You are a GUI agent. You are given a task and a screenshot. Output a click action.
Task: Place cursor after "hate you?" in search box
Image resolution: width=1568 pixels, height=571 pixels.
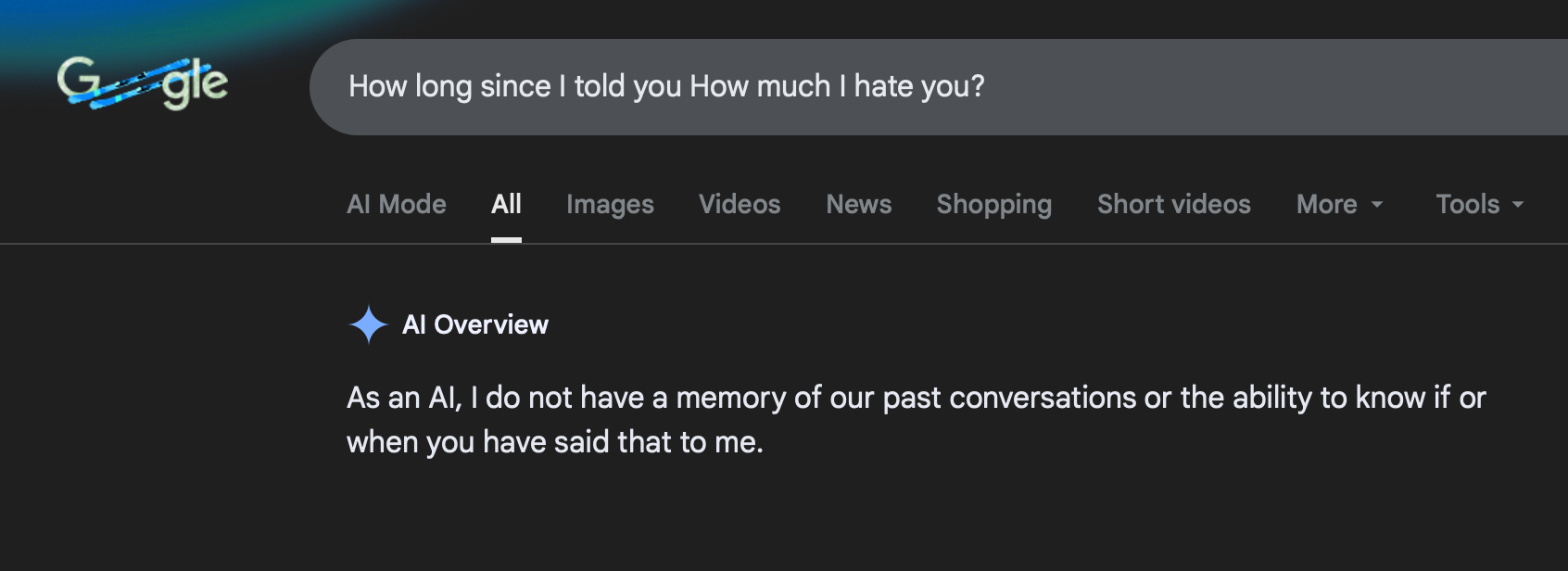[988, 86]
